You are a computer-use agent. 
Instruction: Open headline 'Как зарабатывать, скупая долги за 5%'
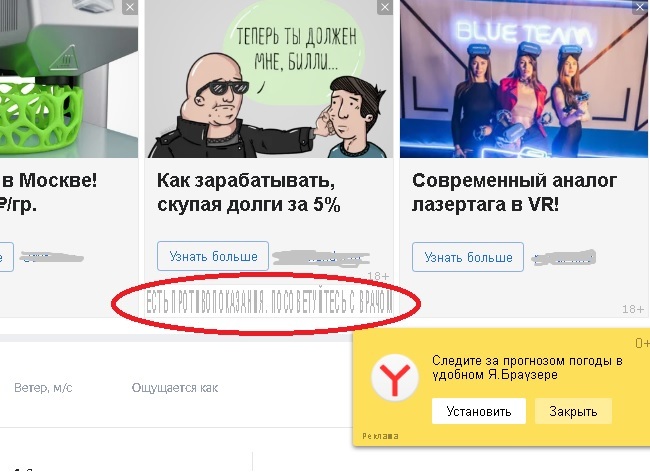coord(249,193)
